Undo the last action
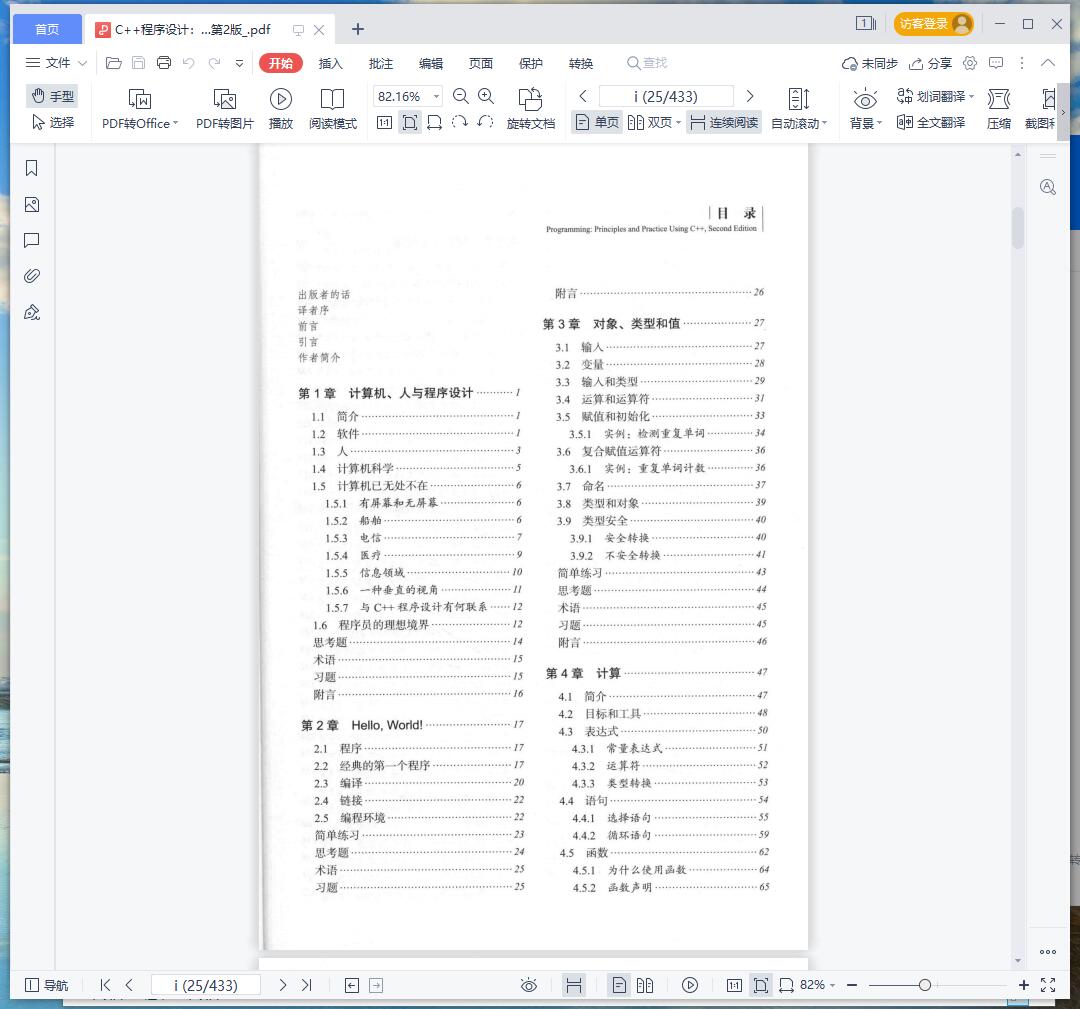Screen dimensions: 1080x1009 point(189,63)
